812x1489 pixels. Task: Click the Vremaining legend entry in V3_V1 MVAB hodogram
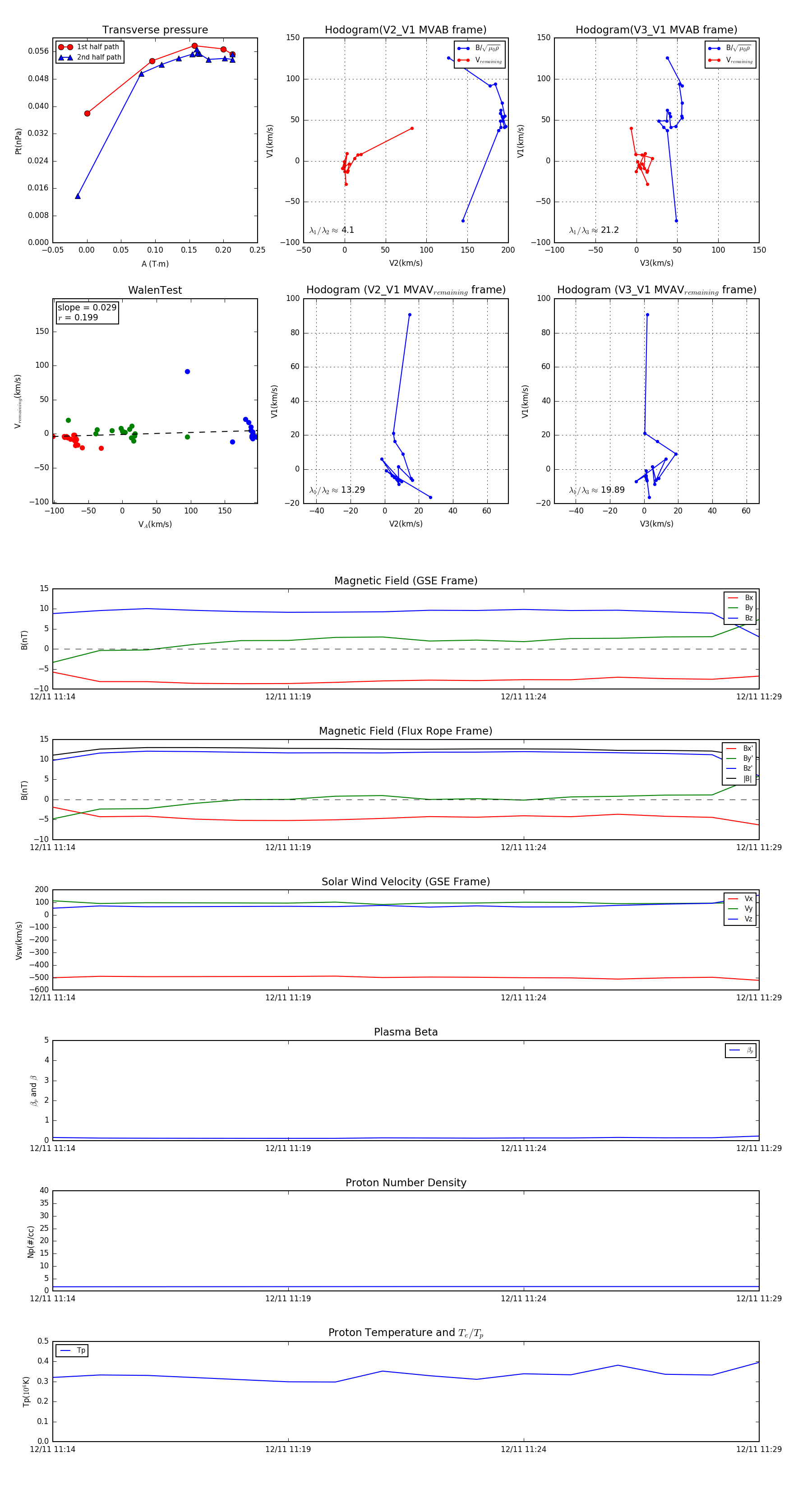730,60
